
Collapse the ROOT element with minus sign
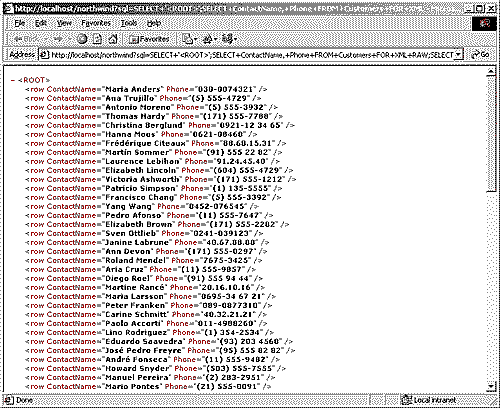pos(13,80)
